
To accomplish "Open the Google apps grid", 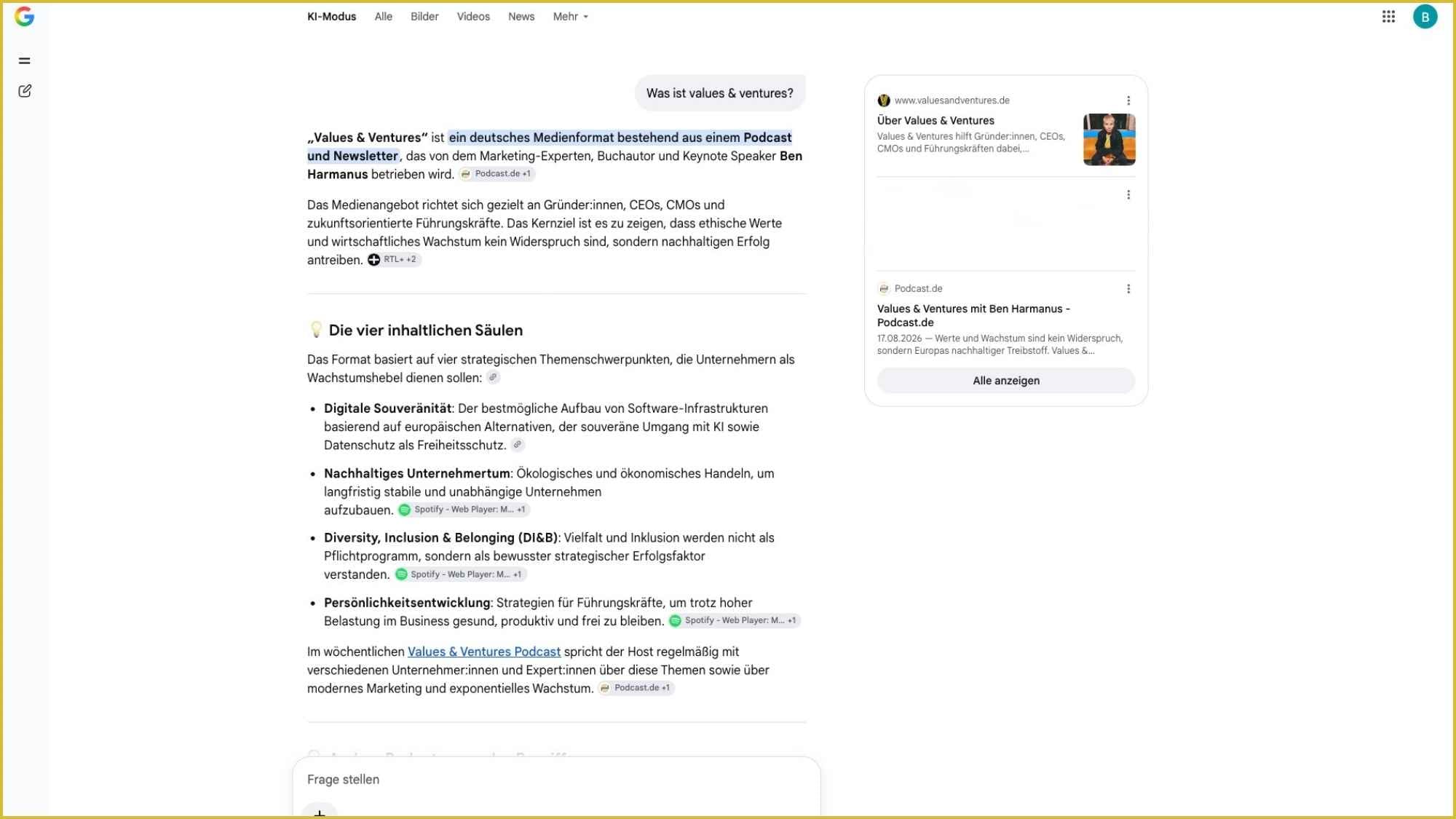I will (x=1388, y=16).
